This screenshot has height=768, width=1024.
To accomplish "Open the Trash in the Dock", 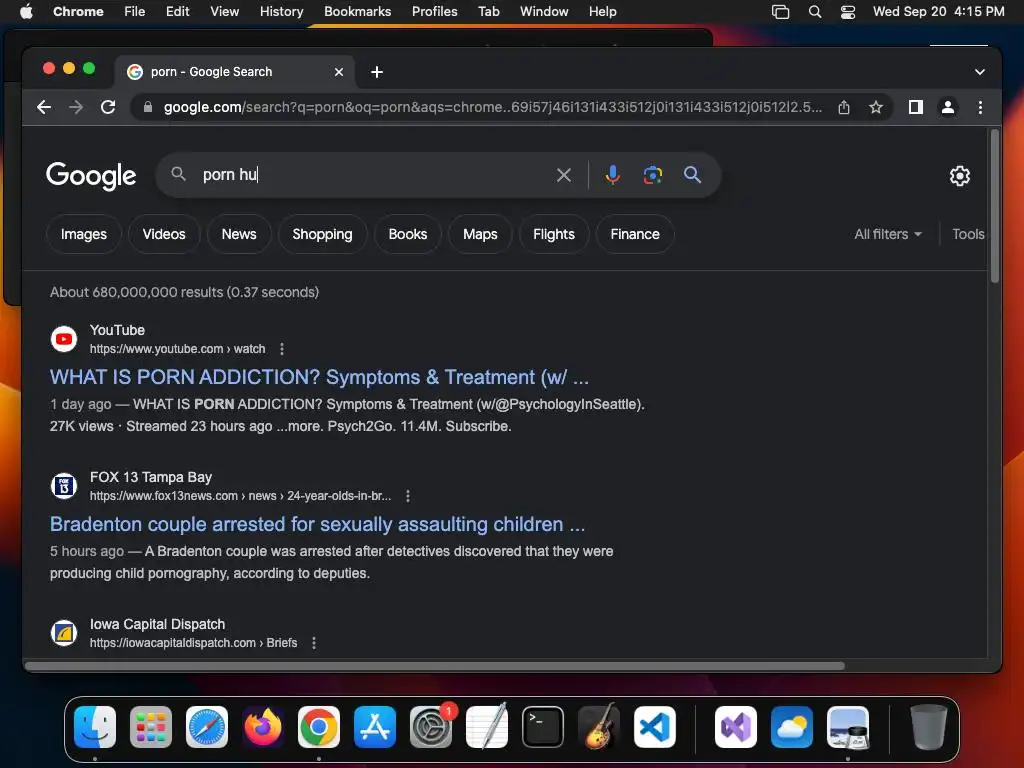I will pos(928,727).
